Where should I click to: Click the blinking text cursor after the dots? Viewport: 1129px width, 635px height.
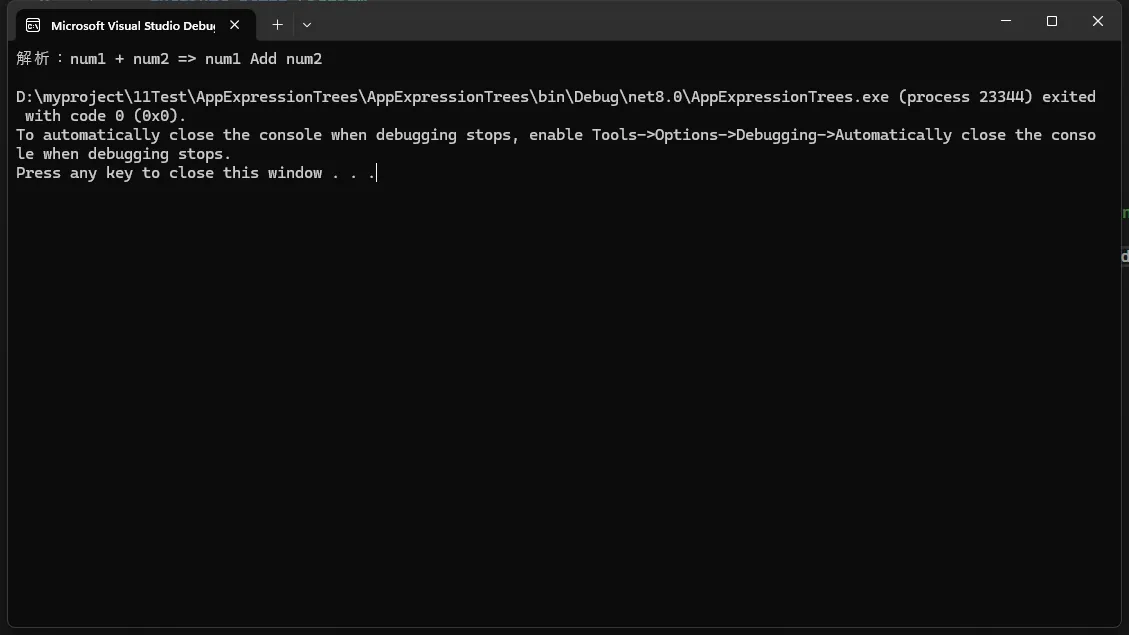pyautogui.click(x=377, y=173)
